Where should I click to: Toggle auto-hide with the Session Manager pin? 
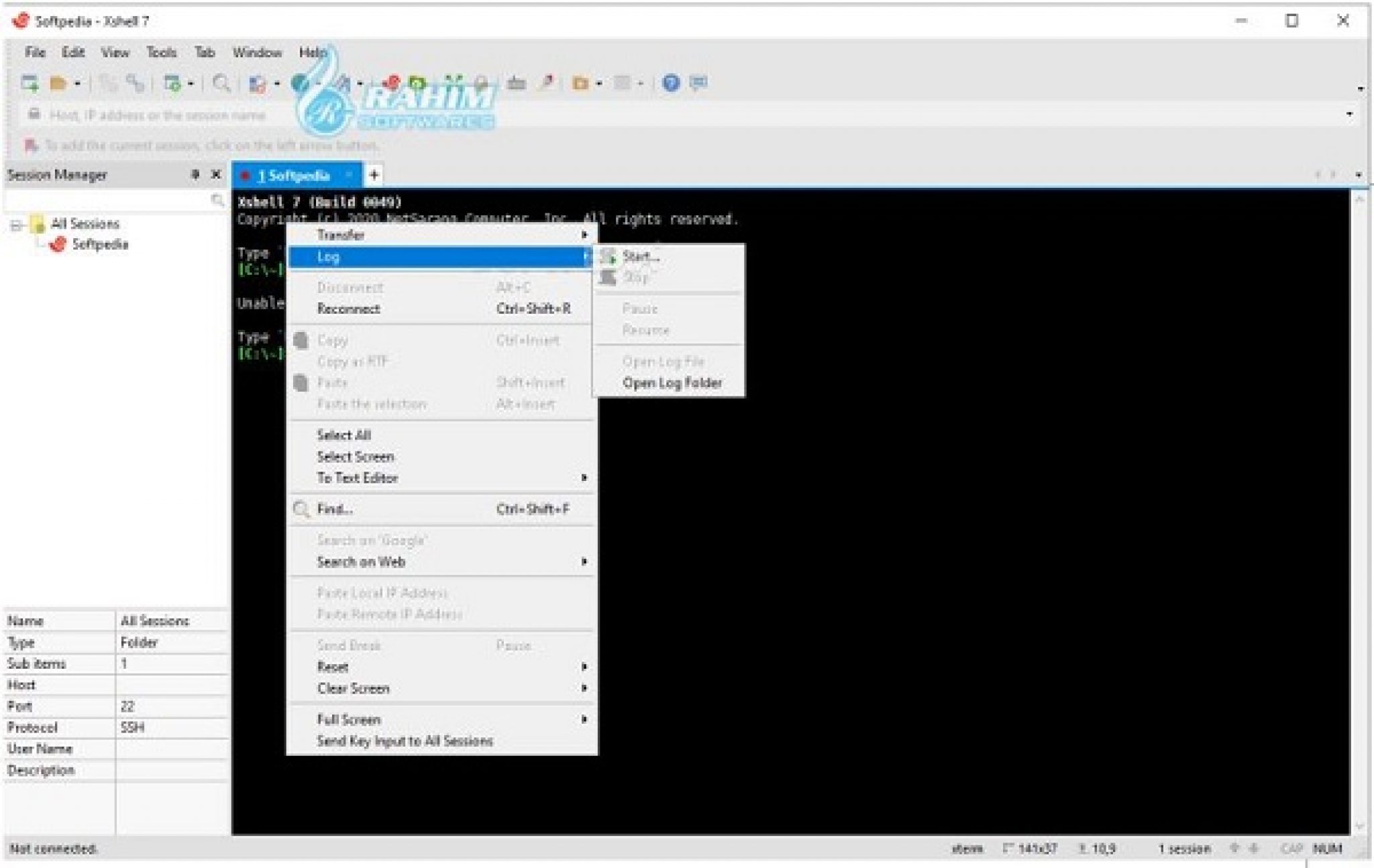pyautogui.click(x=195, y=175)
